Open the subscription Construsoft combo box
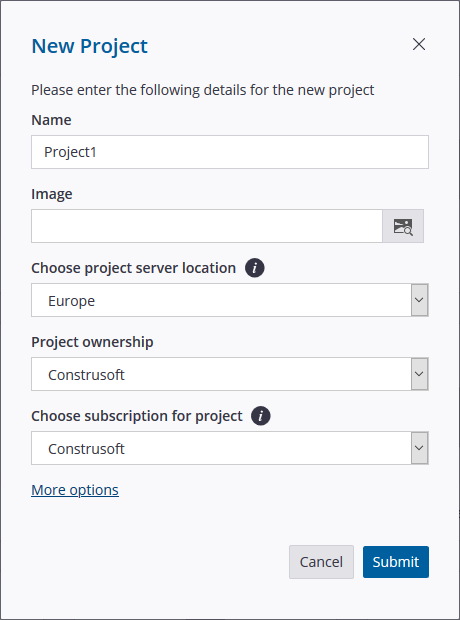460x620 pixels. point(230,448)
